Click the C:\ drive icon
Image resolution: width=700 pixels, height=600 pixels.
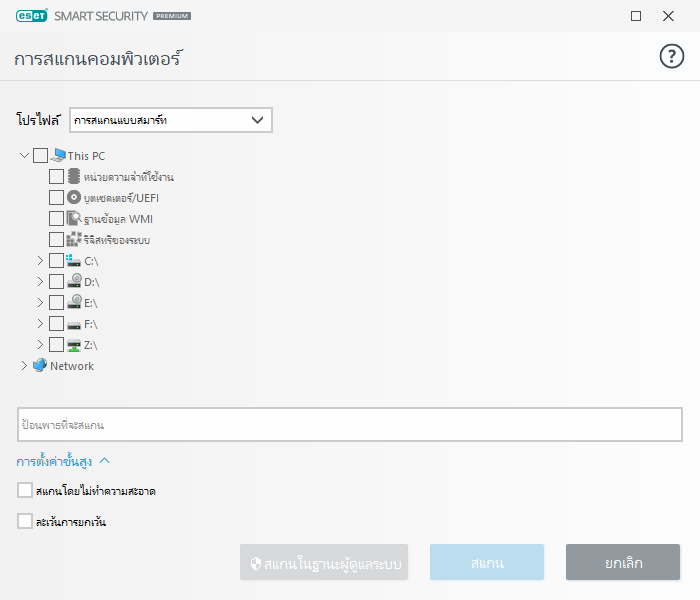(x=73, y=260)
